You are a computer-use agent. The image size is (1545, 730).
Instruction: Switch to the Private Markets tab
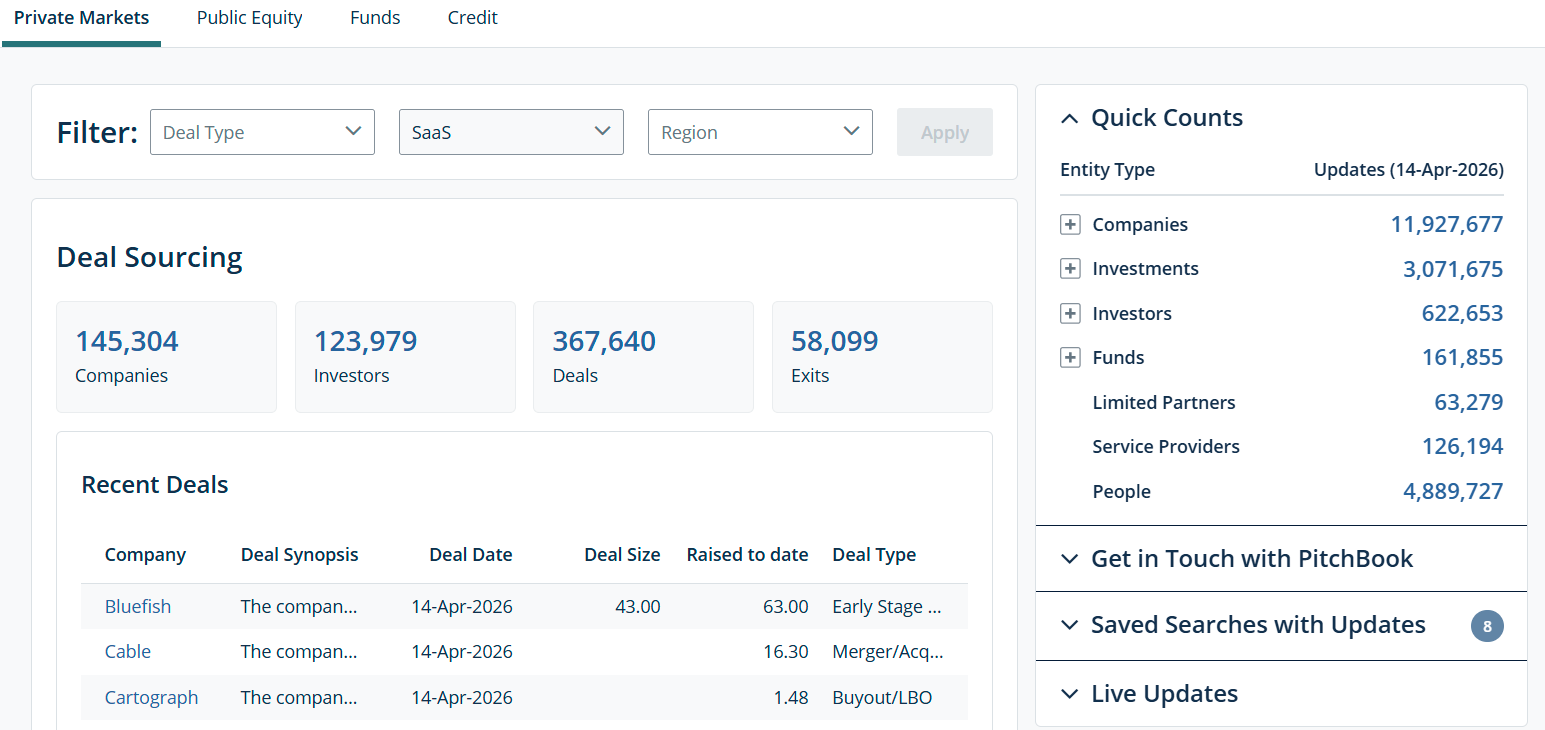[81, 18]
